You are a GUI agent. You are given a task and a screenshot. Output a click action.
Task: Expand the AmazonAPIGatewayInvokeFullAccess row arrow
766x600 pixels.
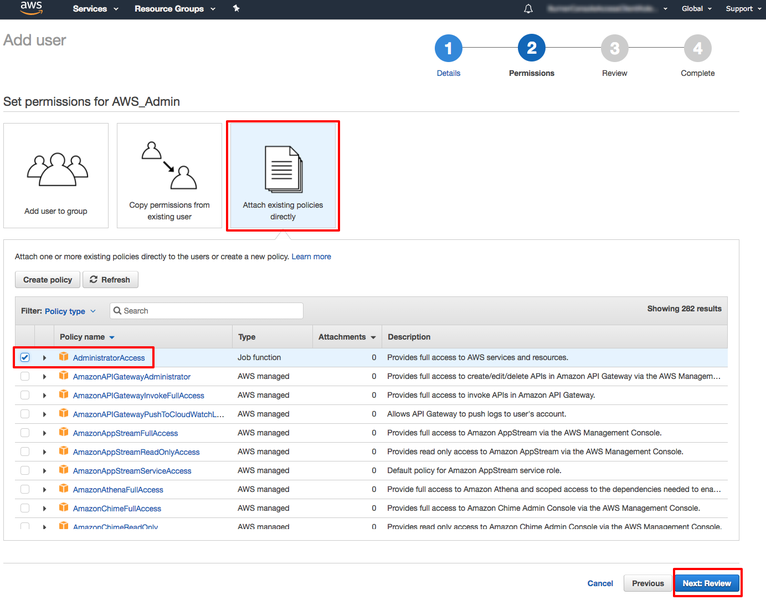44,395
